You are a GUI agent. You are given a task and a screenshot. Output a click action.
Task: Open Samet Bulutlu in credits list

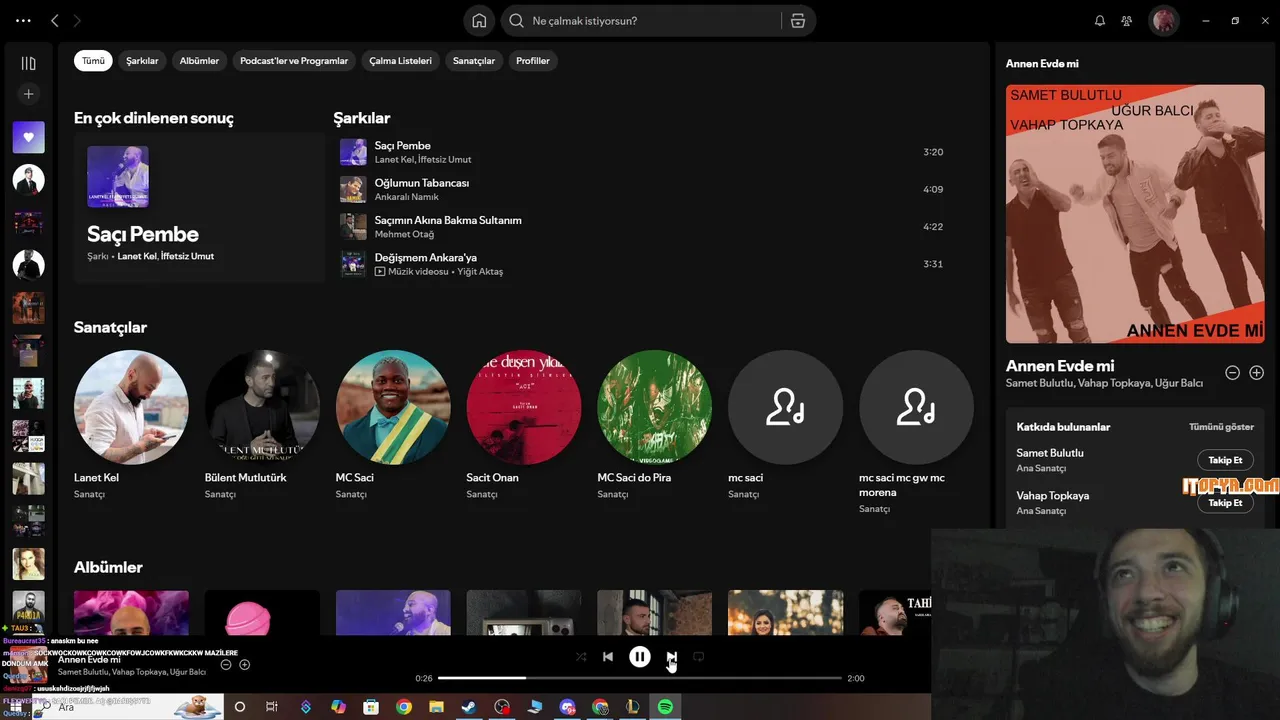click(1050, 453)
